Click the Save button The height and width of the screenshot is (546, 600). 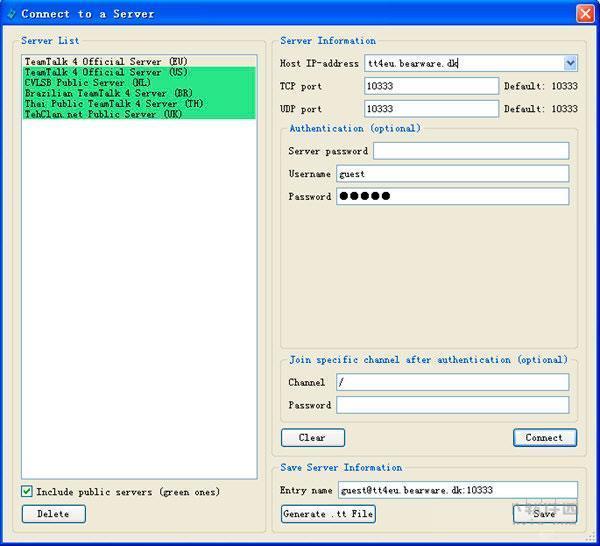coord(544,514)
